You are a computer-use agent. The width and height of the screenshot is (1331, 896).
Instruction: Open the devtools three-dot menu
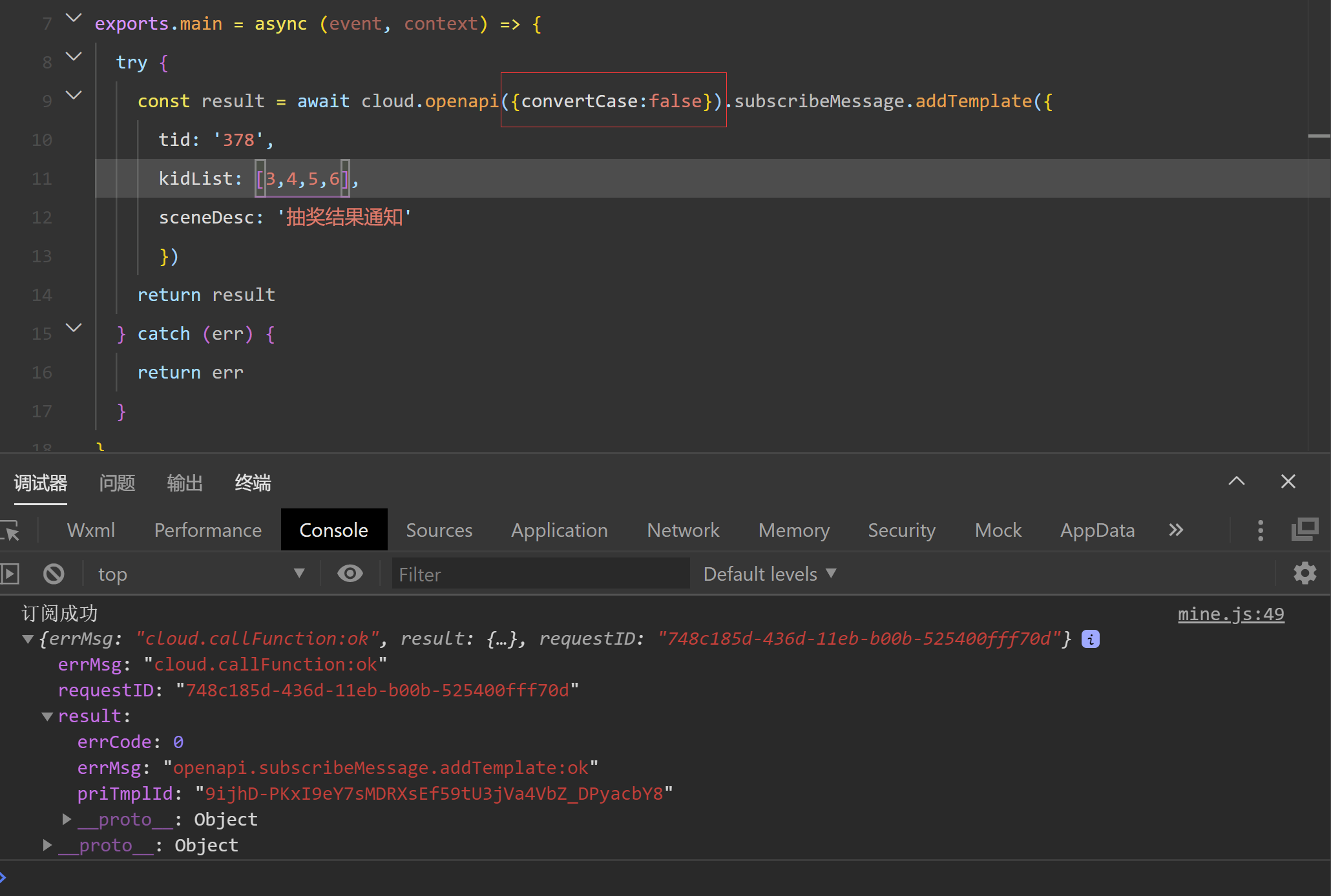pyautogui.click(x=1260, y=530)
